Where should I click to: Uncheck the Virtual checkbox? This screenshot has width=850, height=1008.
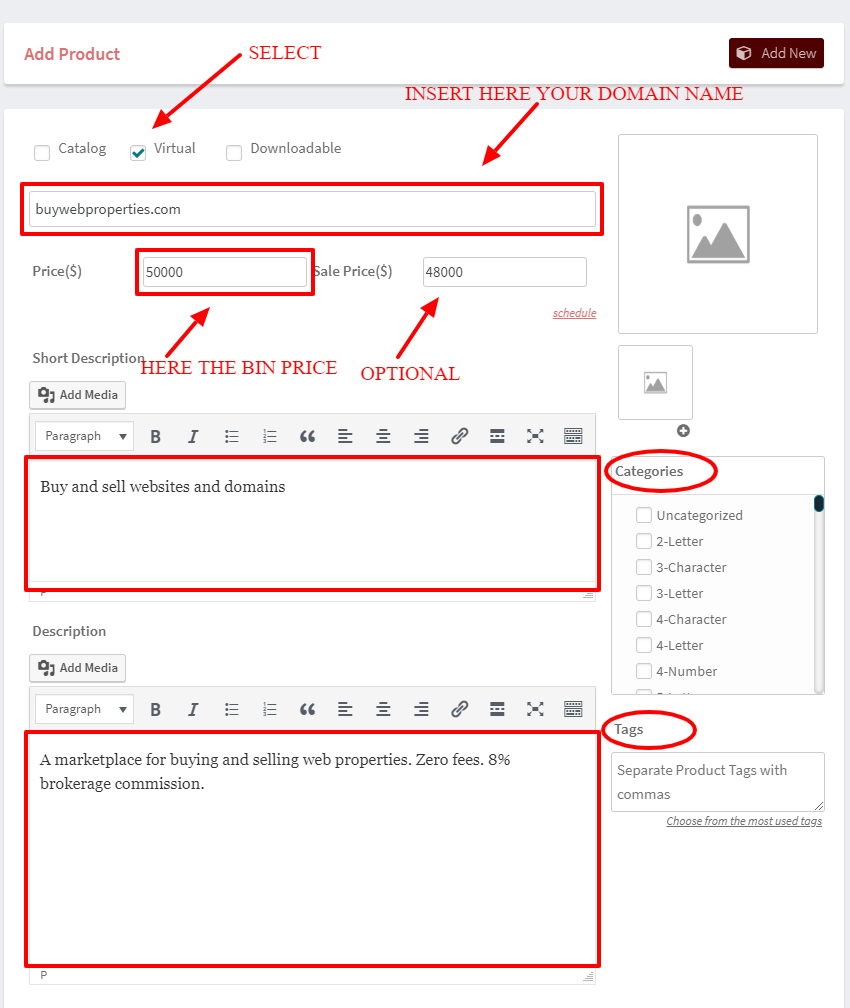pyautogui.click(x=138, y=153)
